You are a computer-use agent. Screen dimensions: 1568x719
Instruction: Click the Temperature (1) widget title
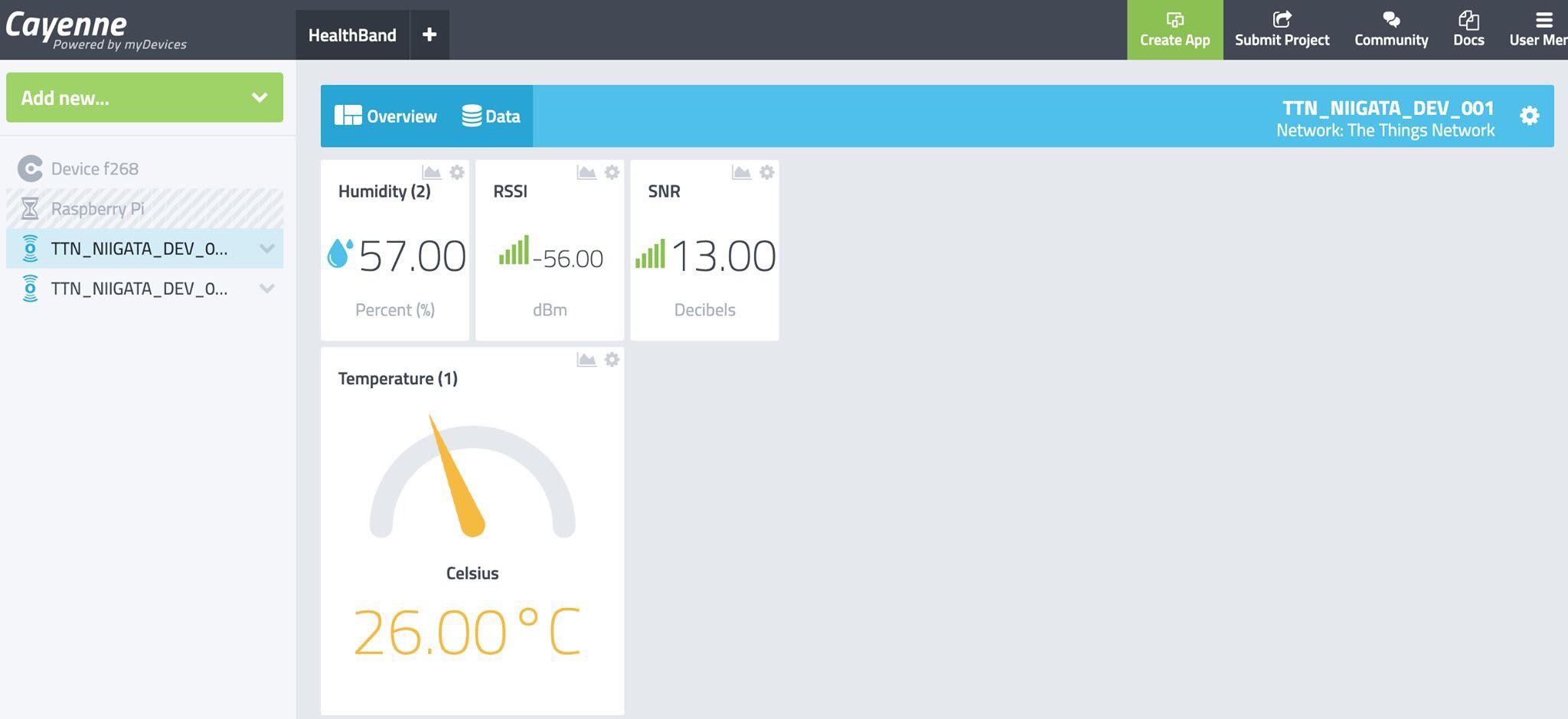coord(398,378)
